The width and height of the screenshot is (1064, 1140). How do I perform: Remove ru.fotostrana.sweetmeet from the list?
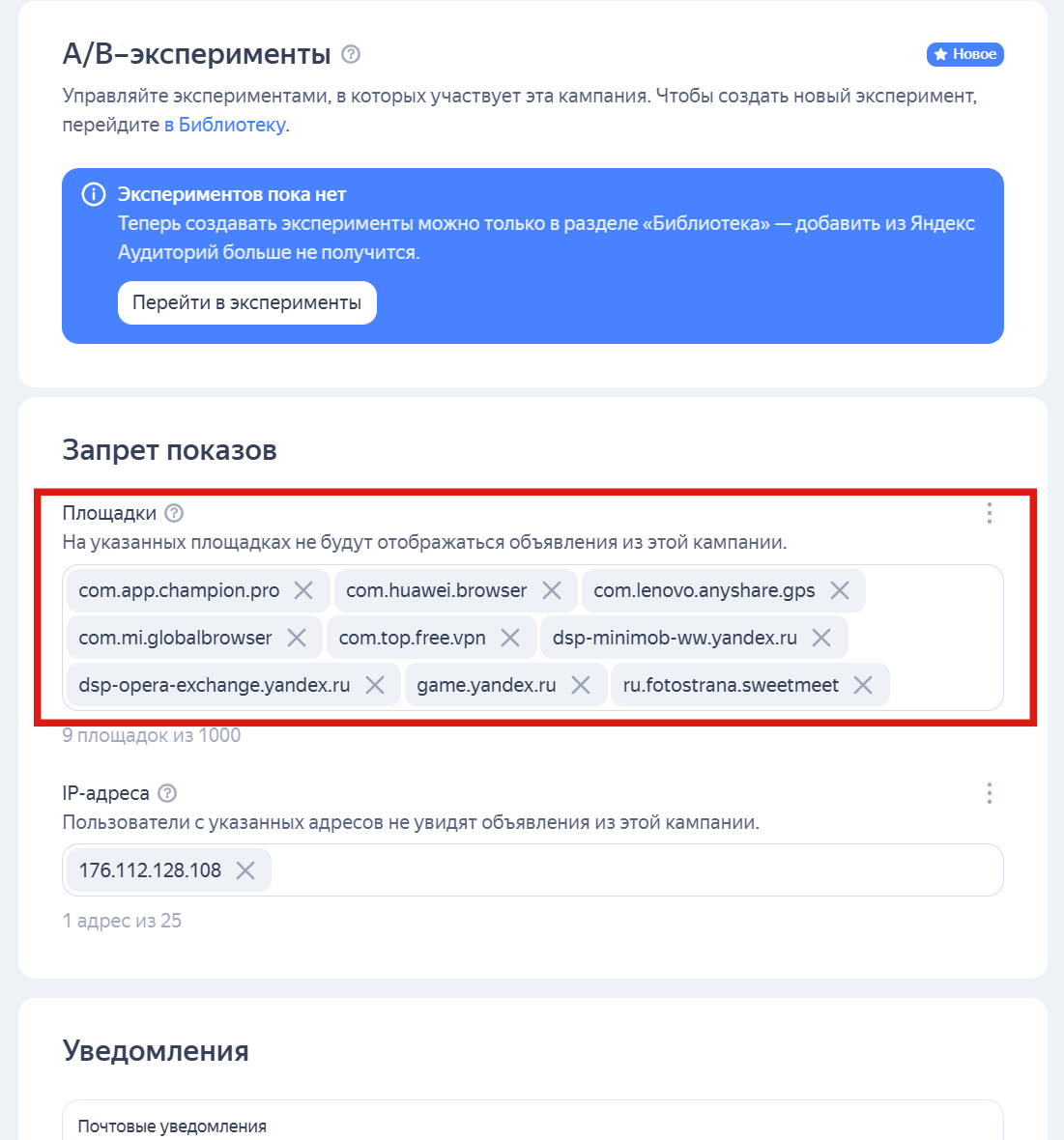(x=864, y=684)
